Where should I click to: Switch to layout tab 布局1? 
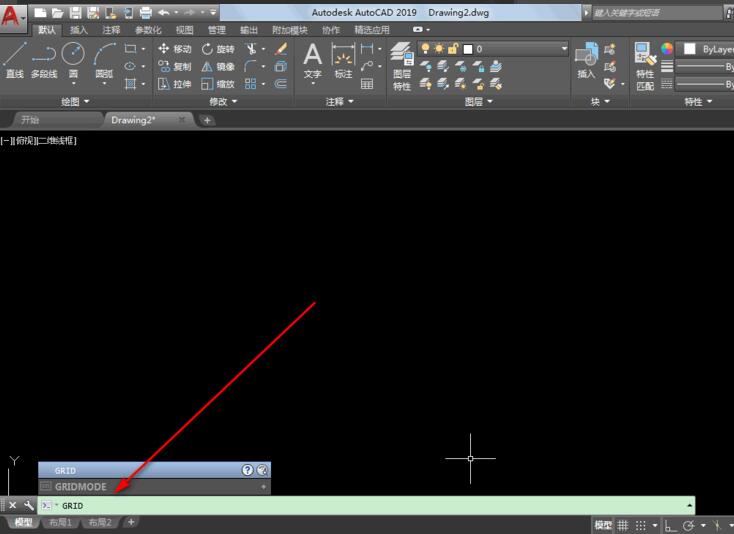60,522
